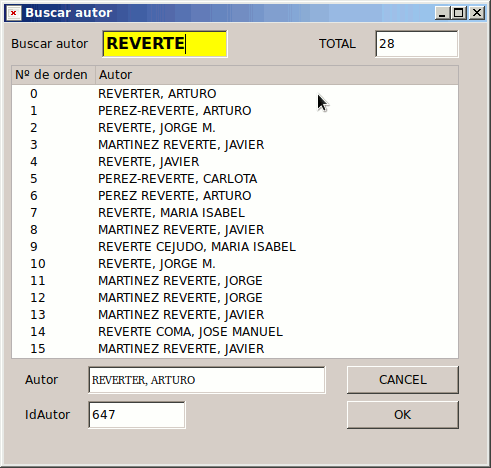Click the Autor text field
Screen dimensions: 491x468
click(x=207, y=380)
